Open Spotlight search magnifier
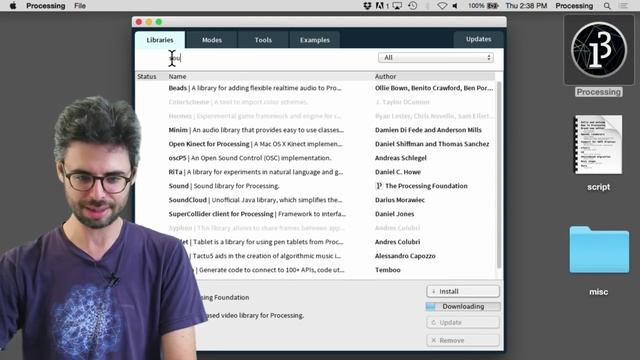Image resolution: width=640 pixels, height=360 pixels. click(607, 6)
